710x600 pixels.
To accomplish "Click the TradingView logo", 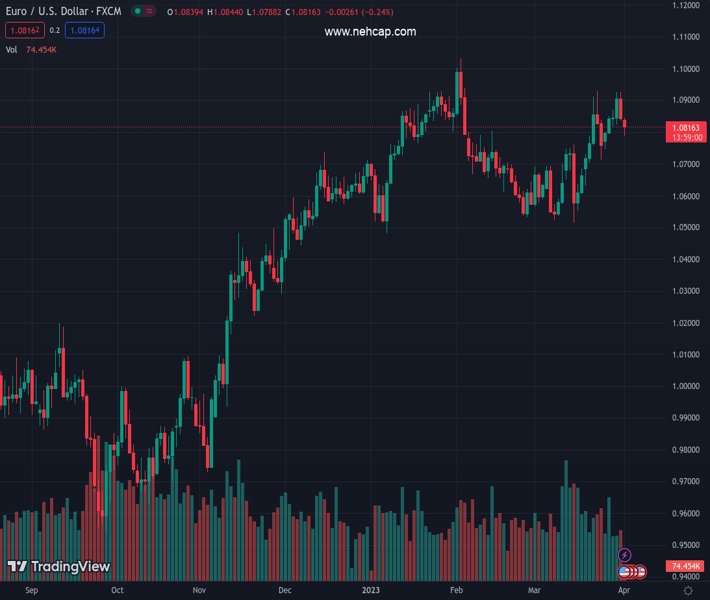I will 58,567.
